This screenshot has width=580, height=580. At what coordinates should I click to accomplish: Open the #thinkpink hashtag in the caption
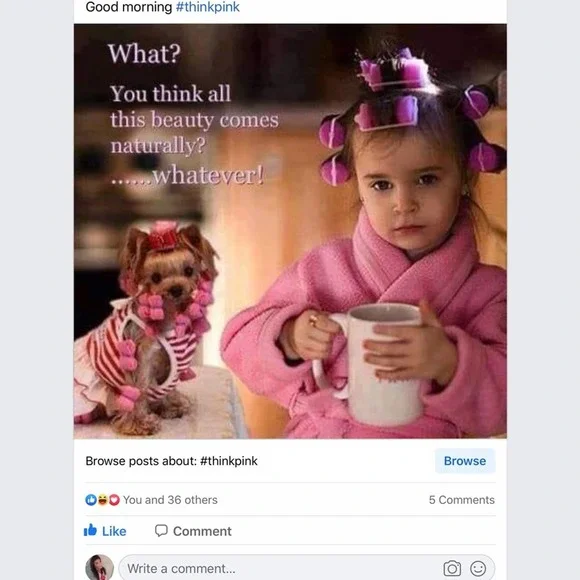208,7
